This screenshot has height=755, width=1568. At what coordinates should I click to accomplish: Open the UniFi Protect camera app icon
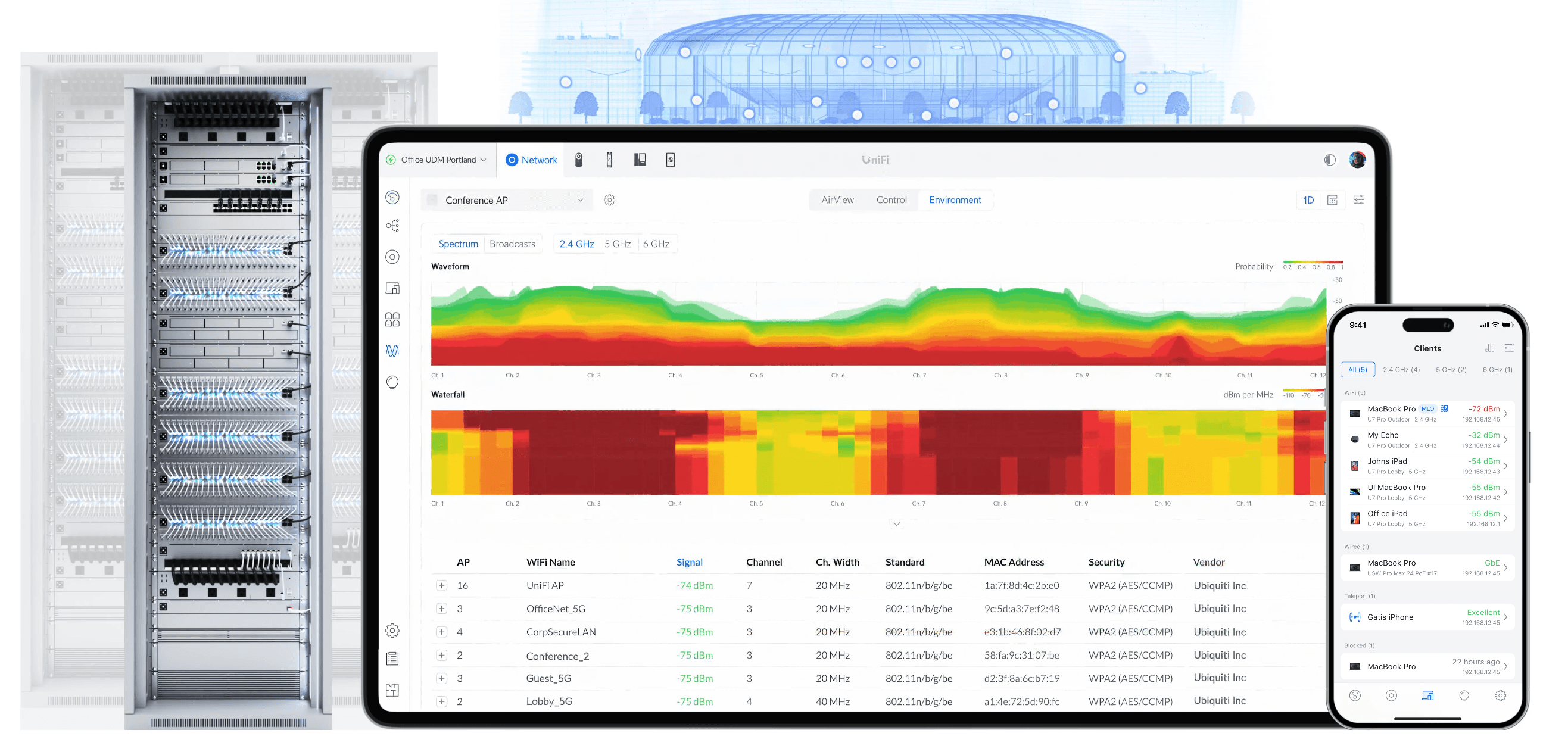(578, 160)
